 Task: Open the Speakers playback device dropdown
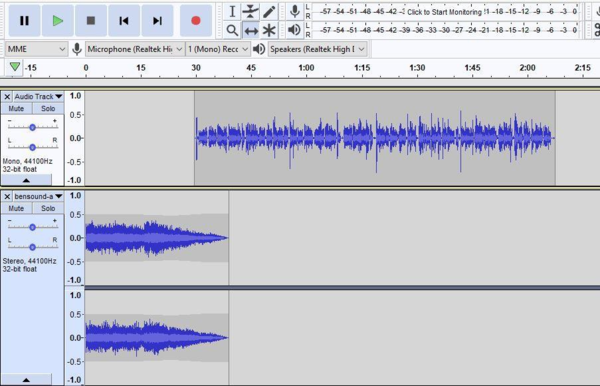(x=317, y=49)
